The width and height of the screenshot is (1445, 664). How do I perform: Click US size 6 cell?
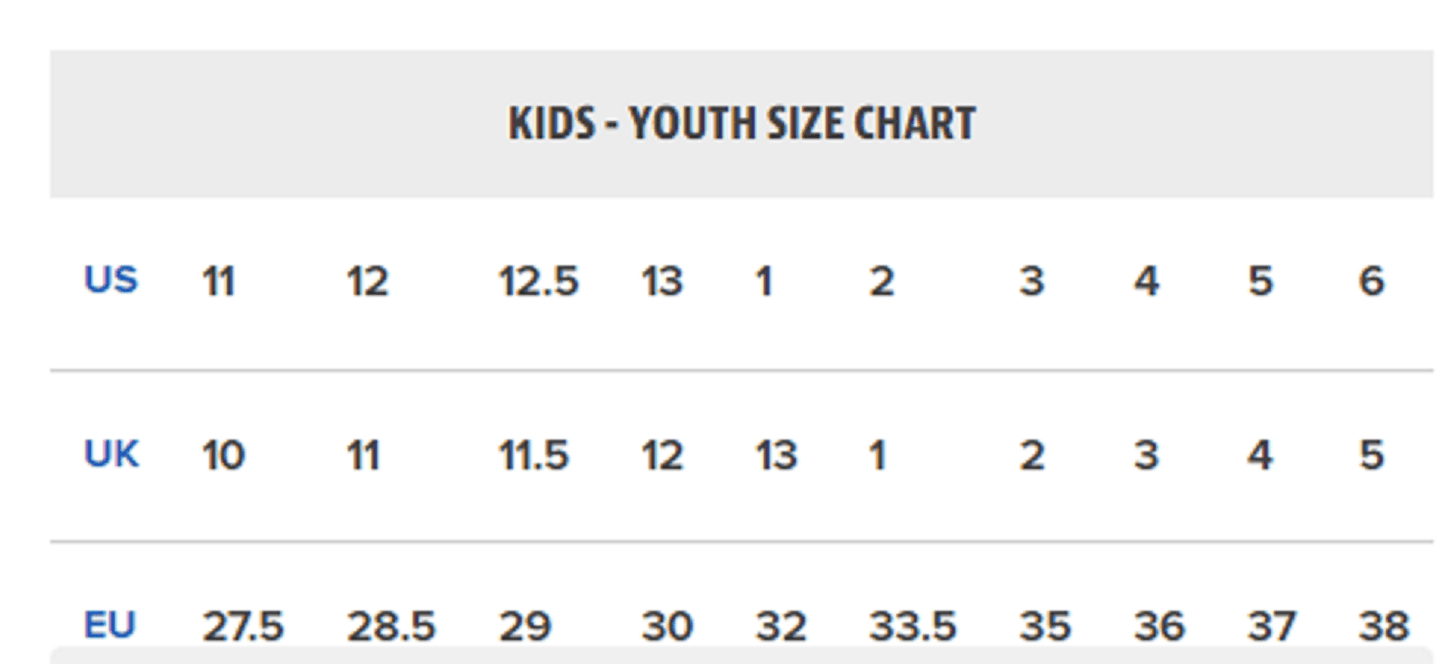point(1371,282)
